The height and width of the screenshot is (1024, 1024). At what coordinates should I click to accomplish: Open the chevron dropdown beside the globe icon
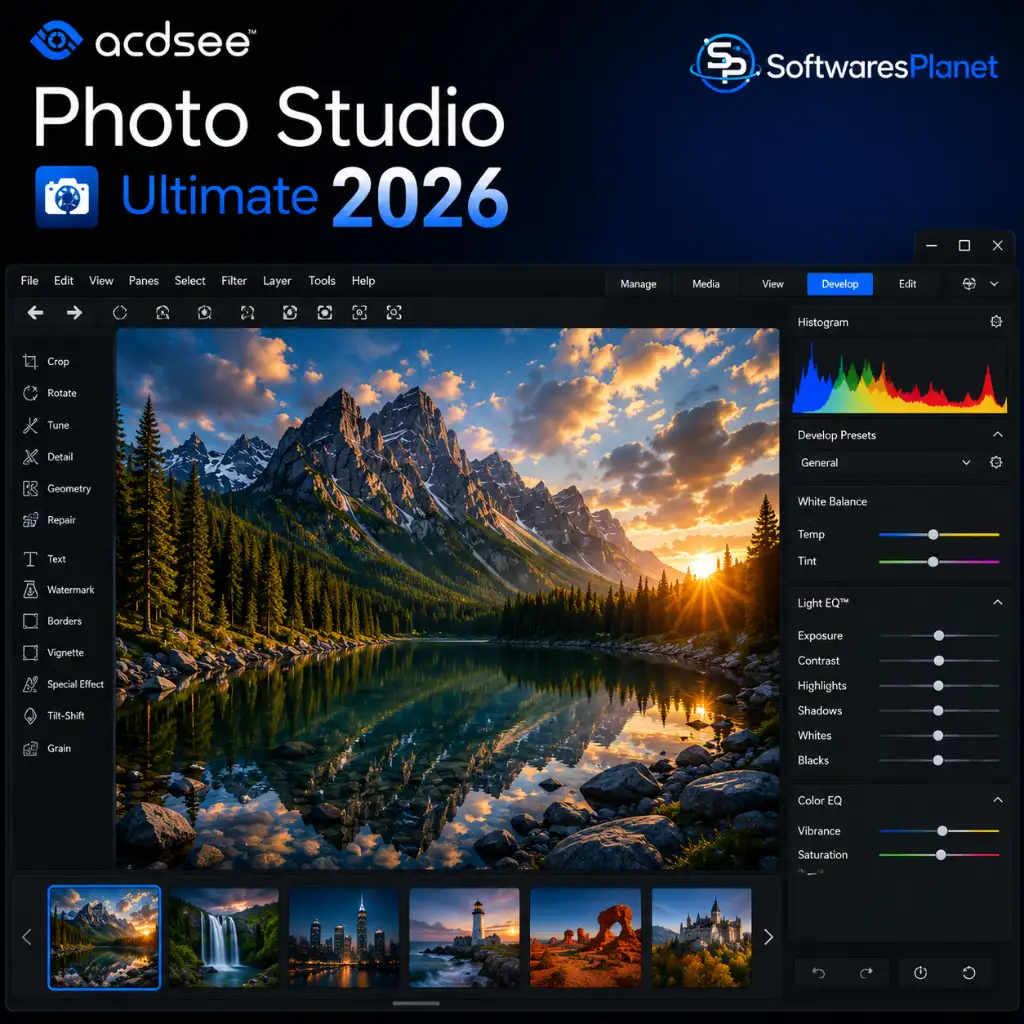click(994, 283)
